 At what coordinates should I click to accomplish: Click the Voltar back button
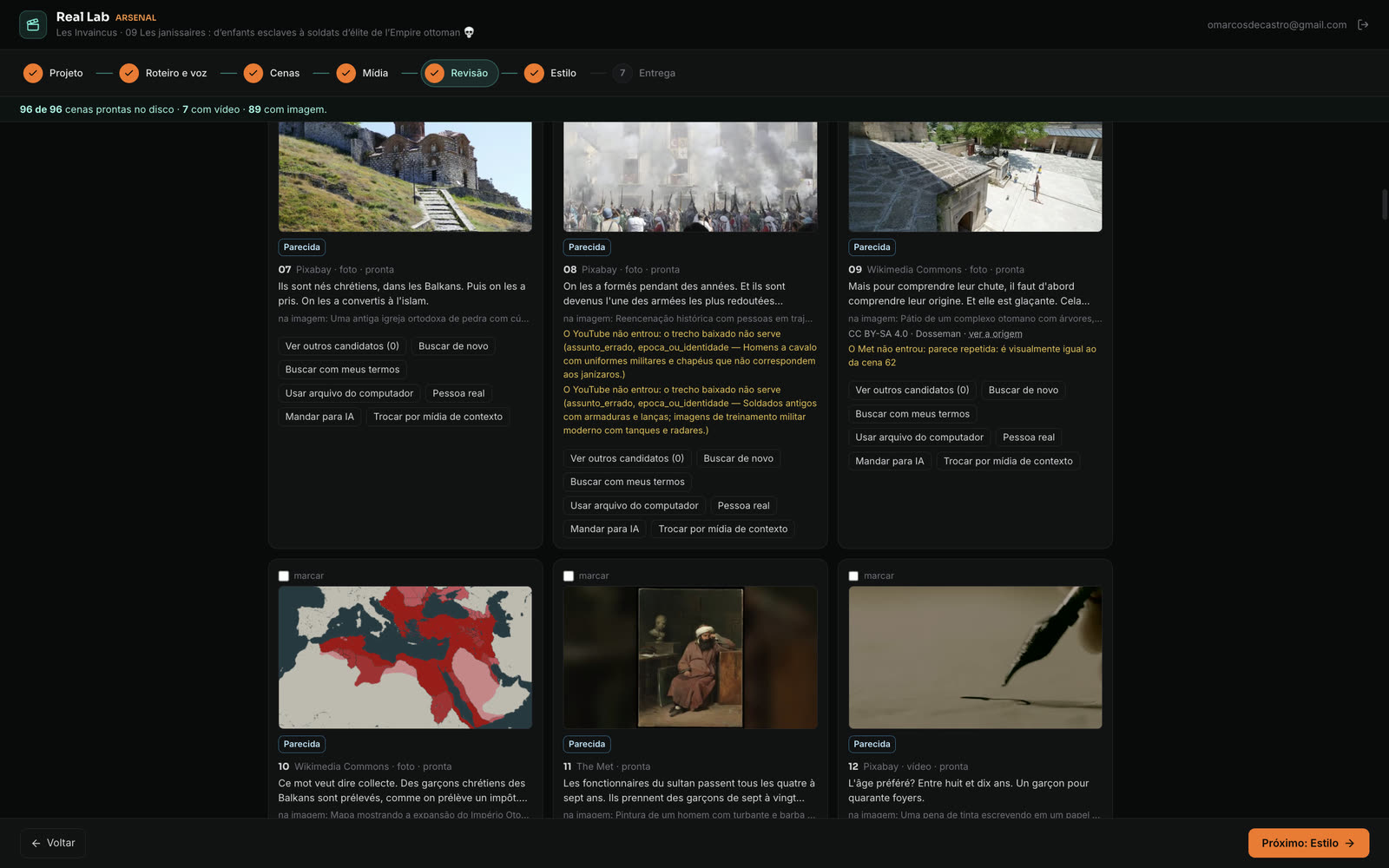click(53, 843)
